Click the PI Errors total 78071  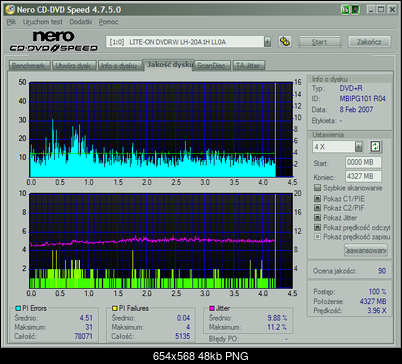pos(83,336)
